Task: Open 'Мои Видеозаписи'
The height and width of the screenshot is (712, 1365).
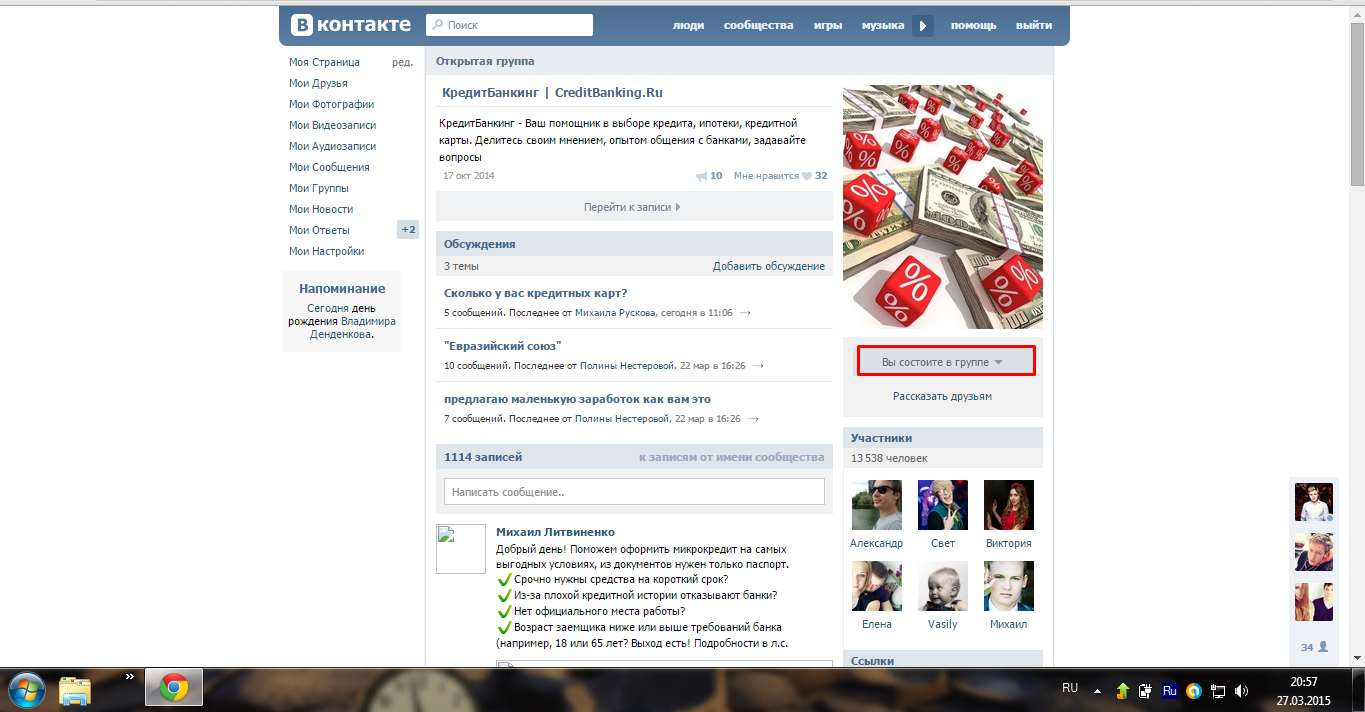Action: [x=332, y=125]
